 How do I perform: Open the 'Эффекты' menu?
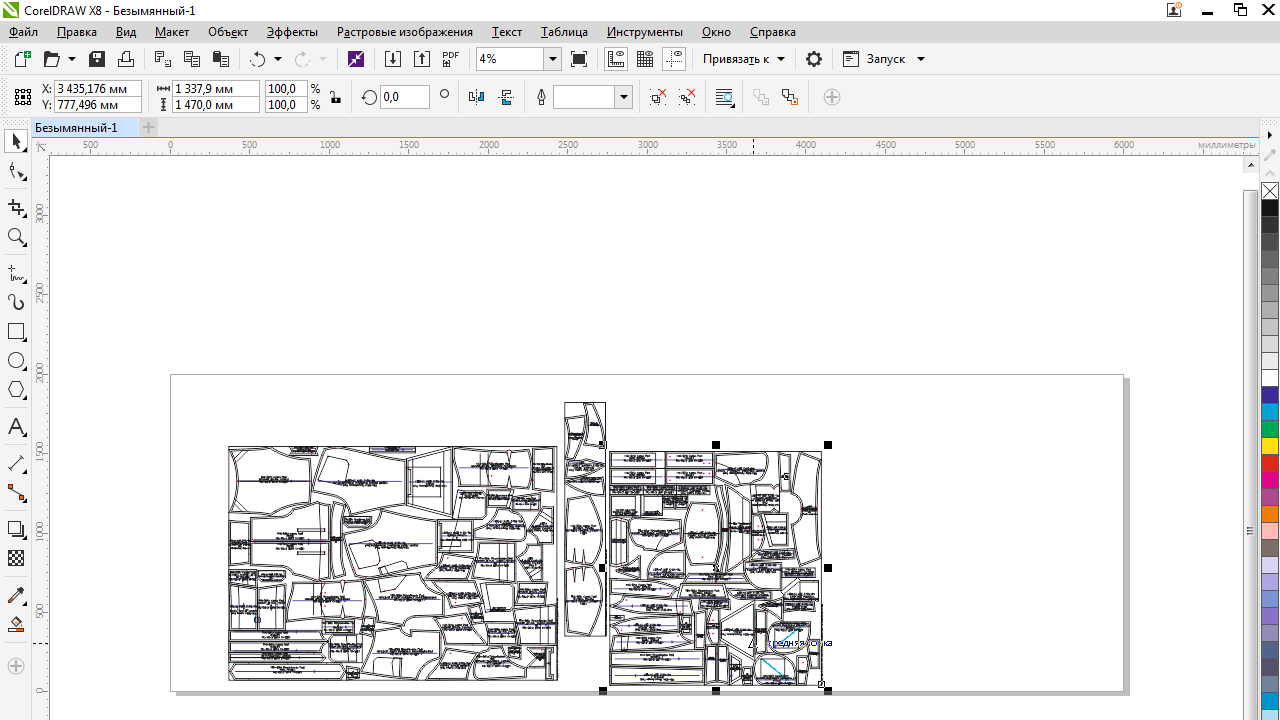point(292,32)
